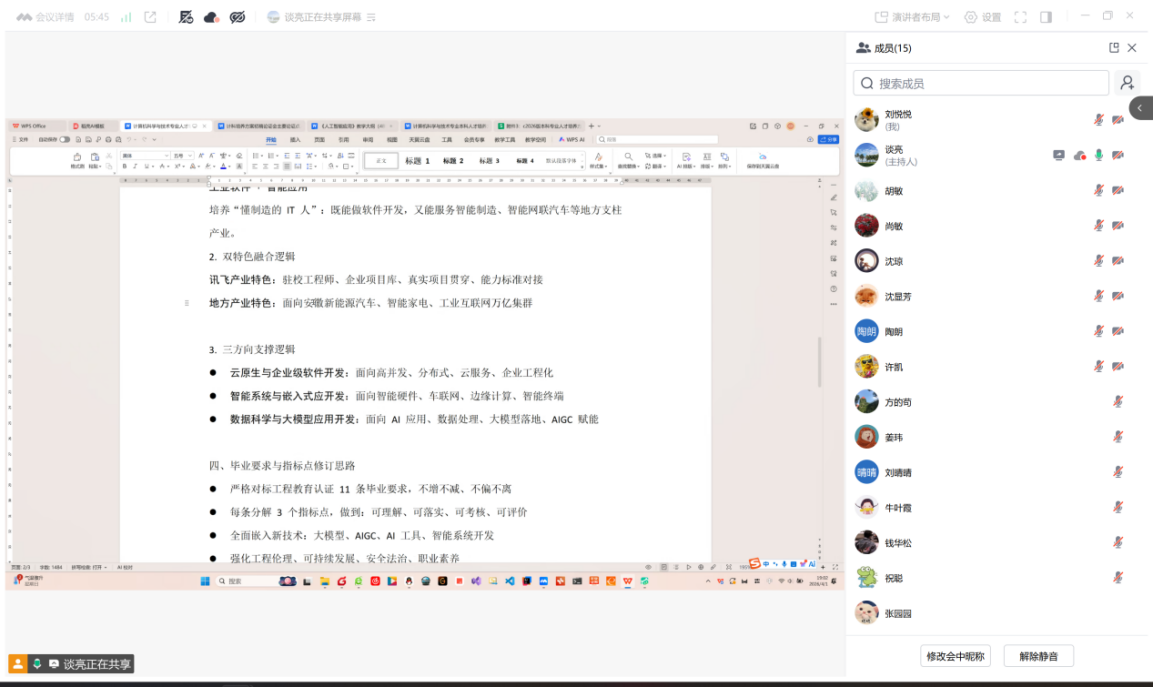
Task: Click the format painter (格式刷) icon
Action: point(77,158)
